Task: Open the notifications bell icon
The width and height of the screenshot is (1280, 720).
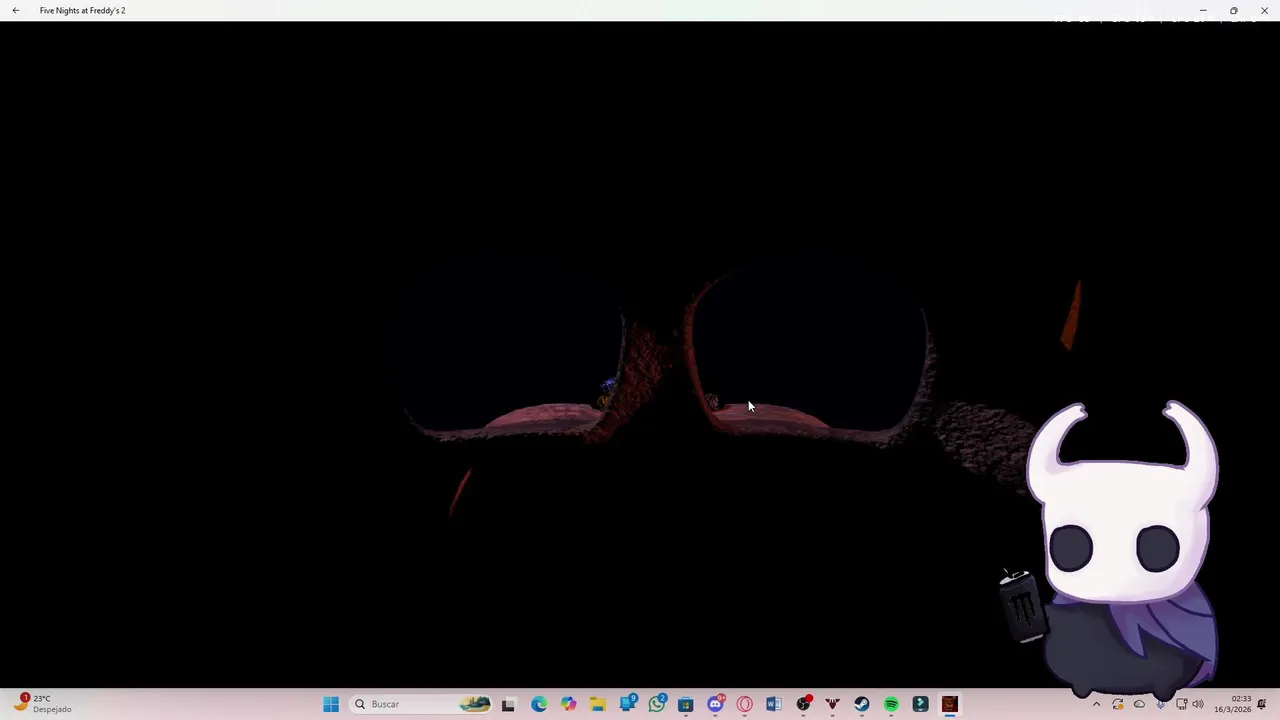Action: pos(1262,704)
